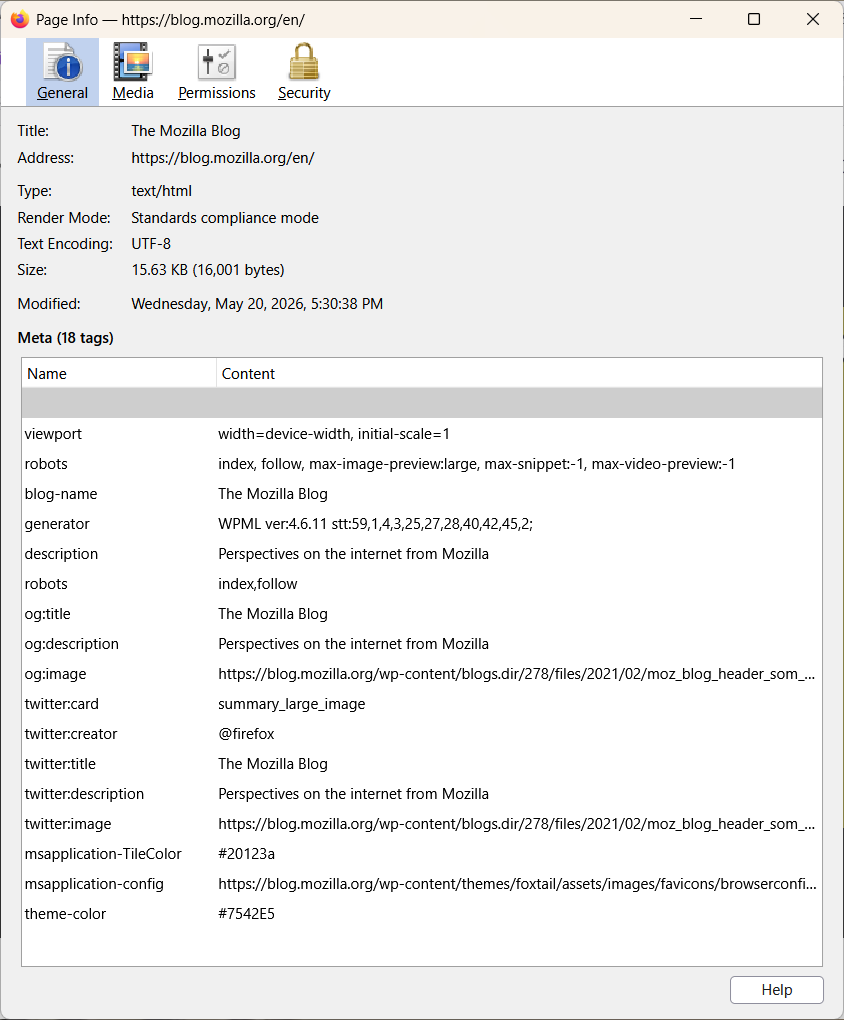Click the summary_large_image content cell
This screenshot has width=844, height=1020.
tap(292, 704)
